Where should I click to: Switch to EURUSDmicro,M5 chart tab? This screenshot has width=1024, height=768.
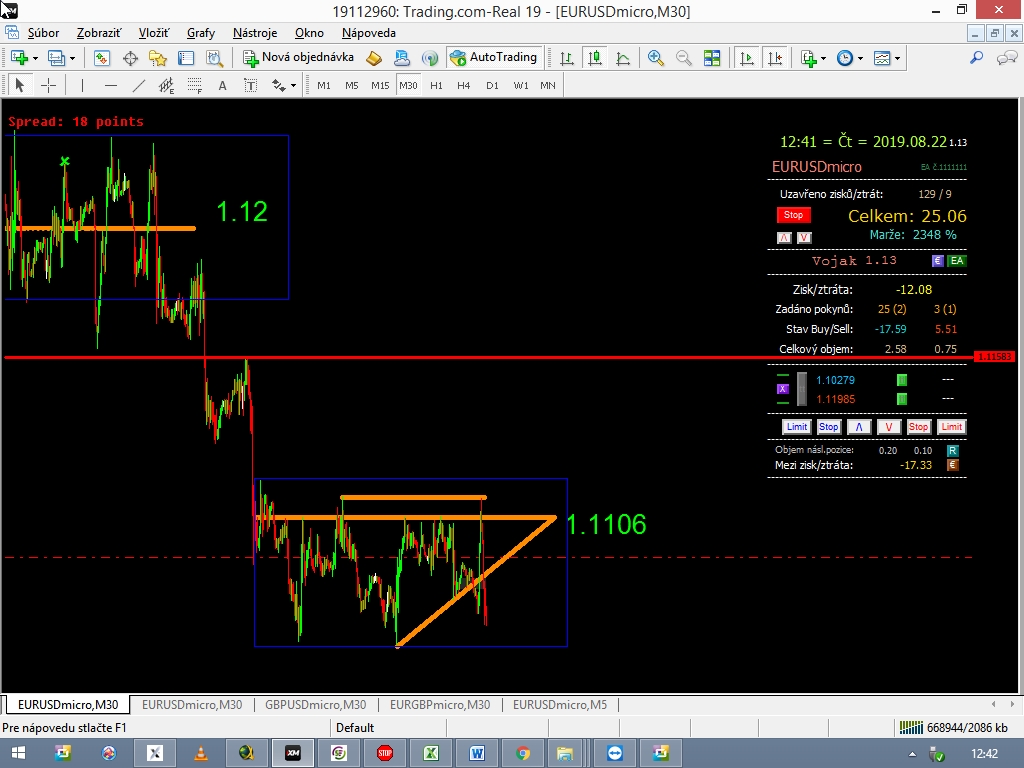[x=560, y=705]
